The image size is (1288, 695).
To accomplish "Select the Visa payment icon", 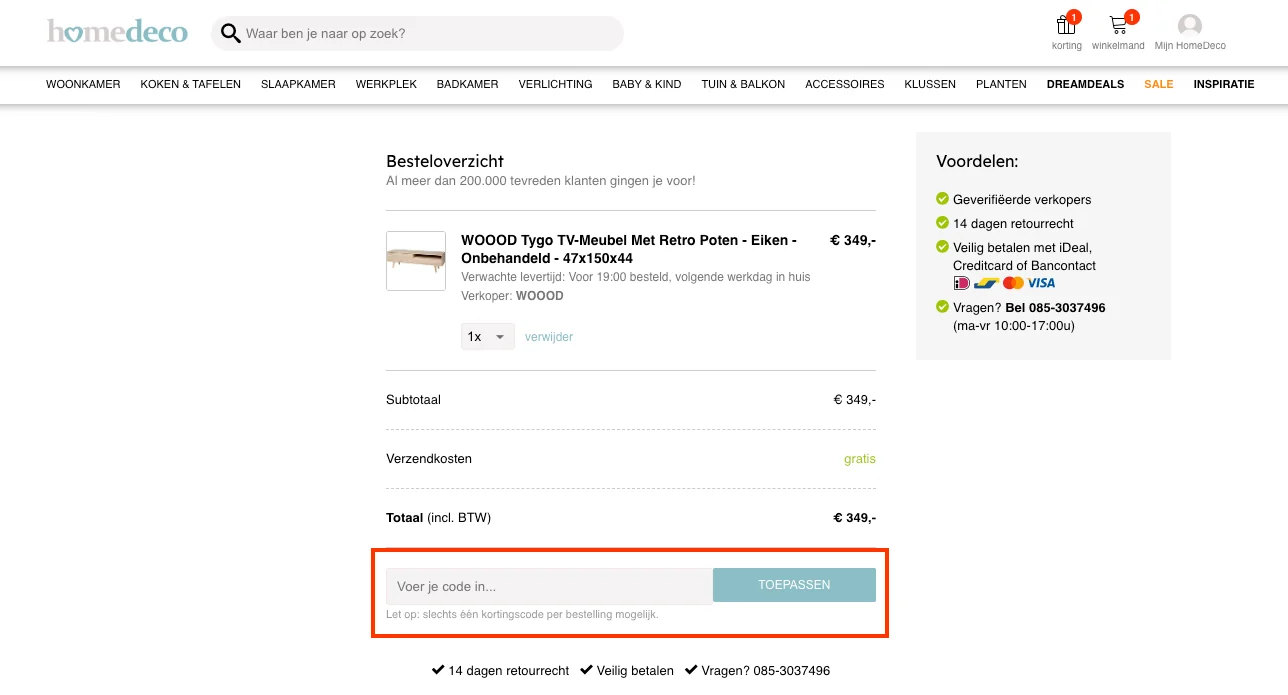I will point(1041,283).
